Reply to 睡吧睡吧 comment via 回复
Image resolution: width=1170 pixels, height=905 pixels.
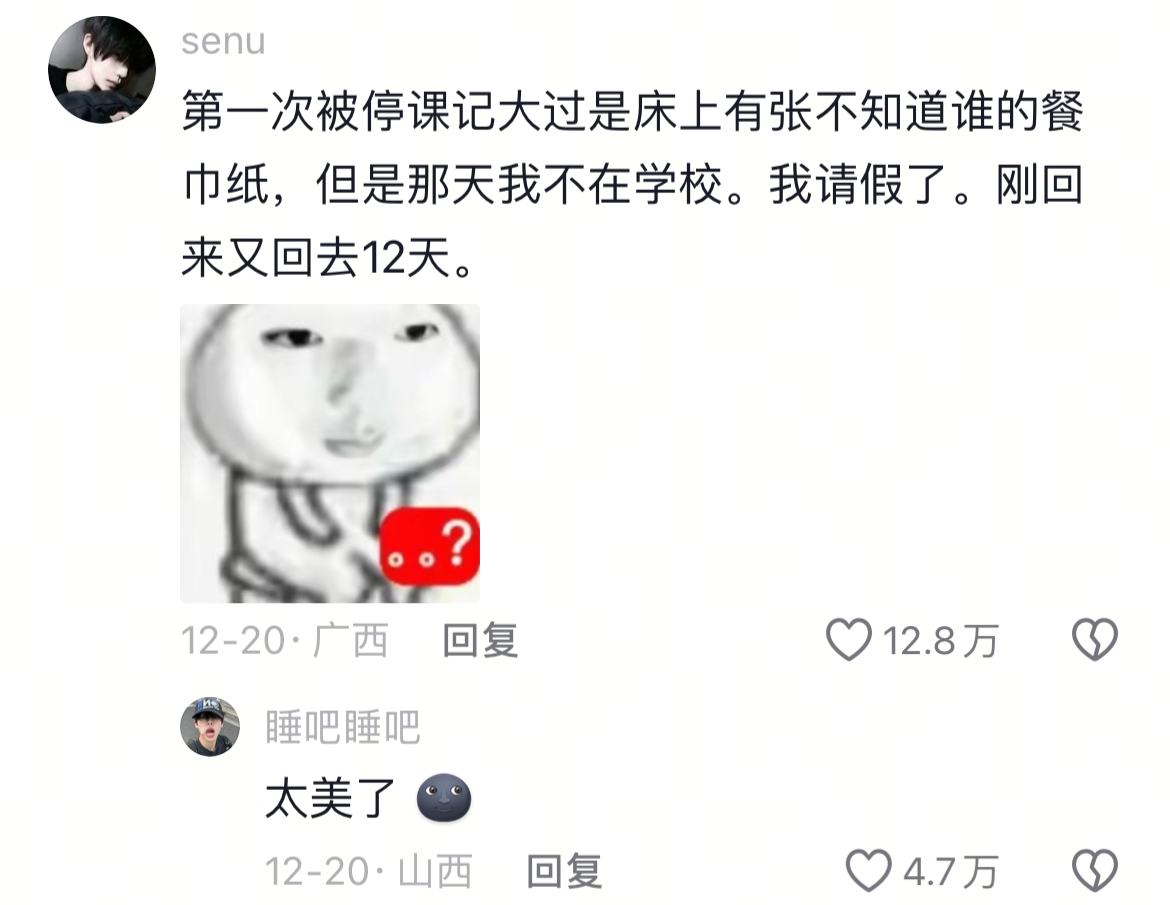tap(564, 871)
